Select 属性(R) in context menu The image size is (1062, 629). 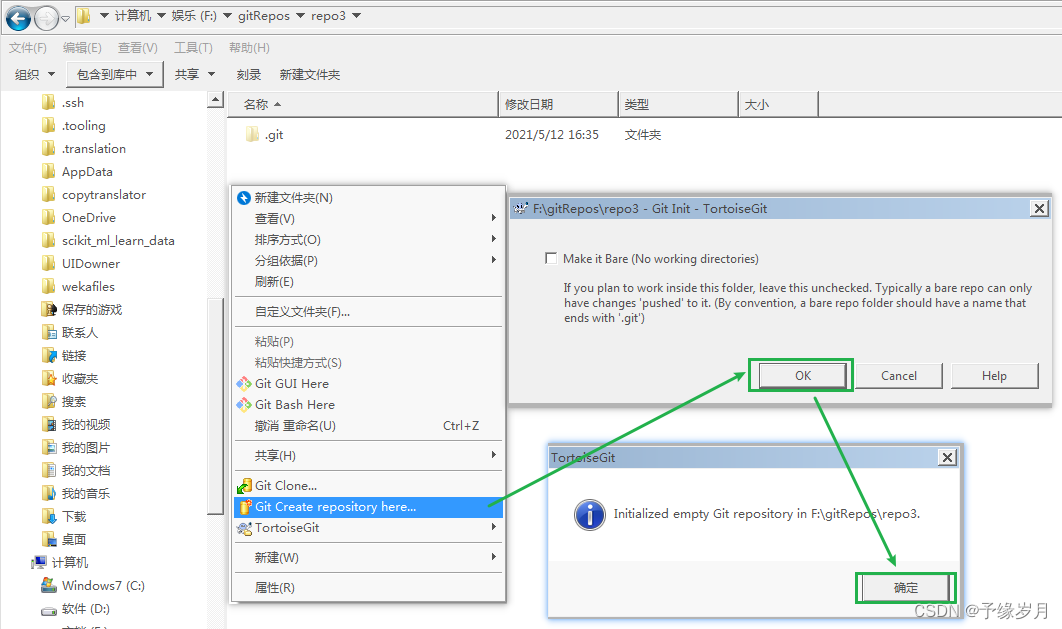click(x=368, y=588)
